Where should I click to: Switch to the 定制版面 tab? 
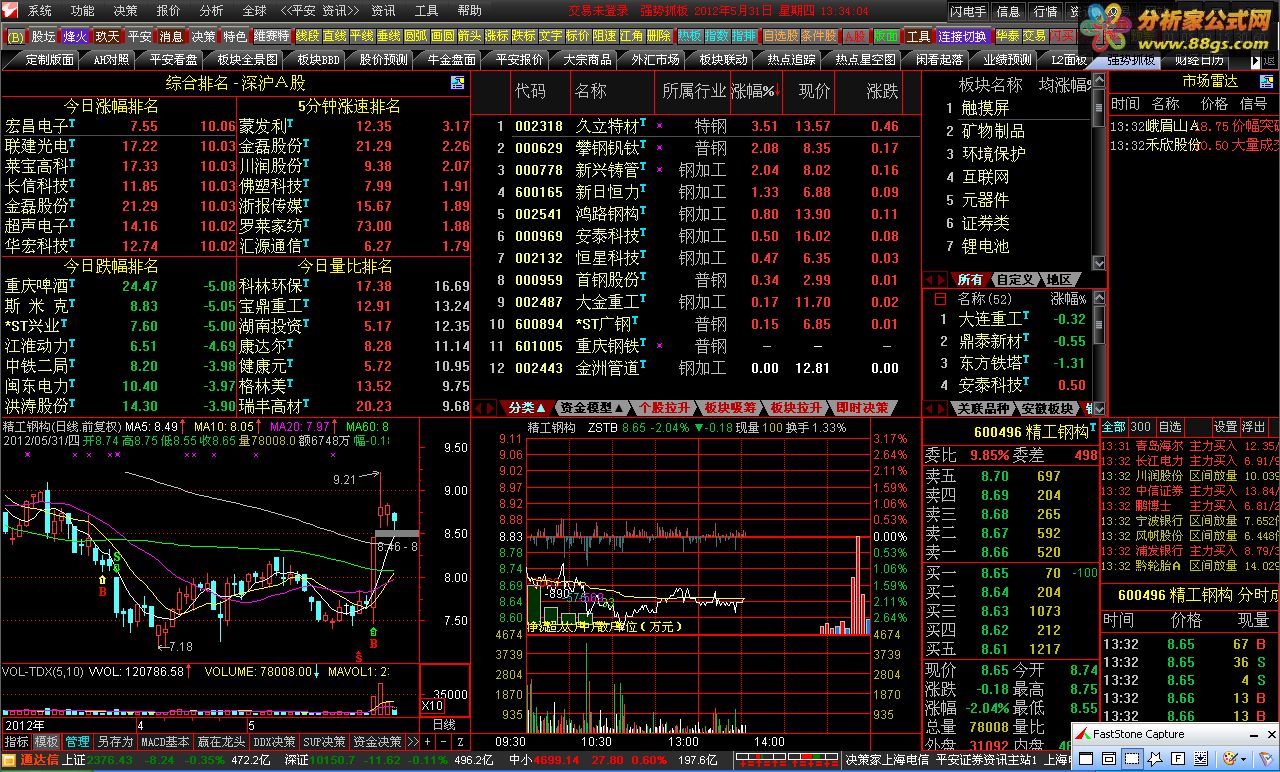(49, 60)
